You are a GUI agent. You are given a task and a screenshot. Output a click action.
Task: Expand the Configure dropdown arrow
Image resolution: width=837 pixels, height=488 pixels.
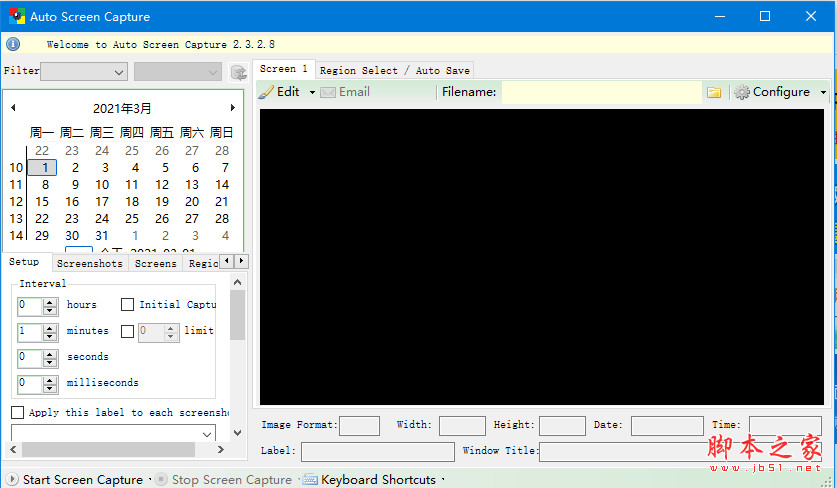tap(823, 92)
